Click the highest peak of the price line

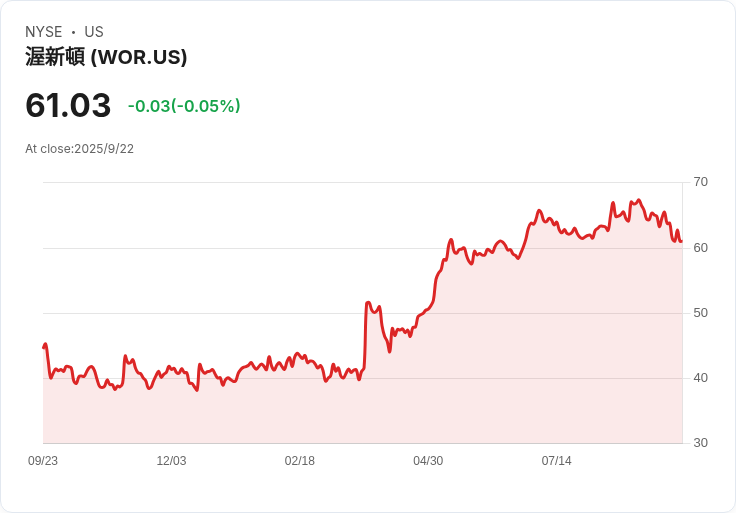(x=638, y=200)
